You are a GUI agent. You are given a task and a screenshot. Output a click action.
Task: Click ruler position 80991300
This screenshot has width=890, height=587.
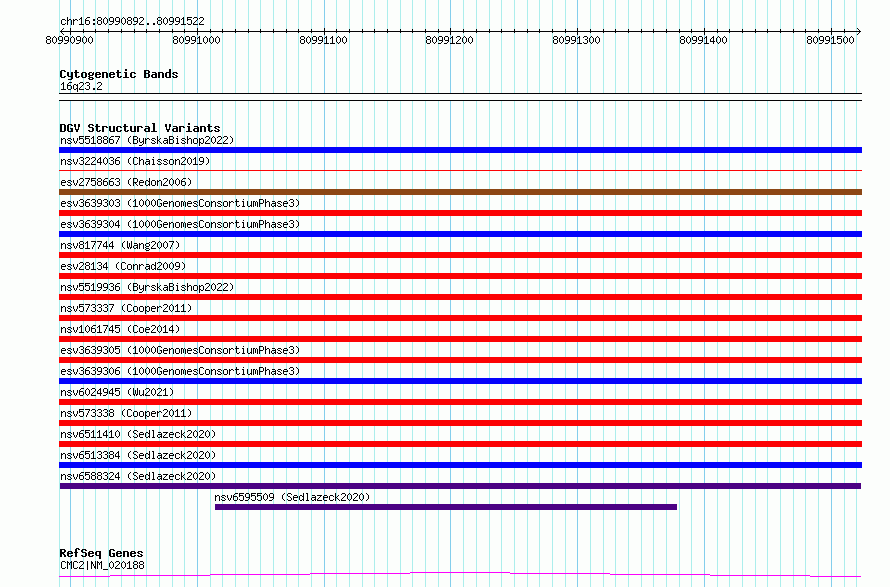click(577, 40)
